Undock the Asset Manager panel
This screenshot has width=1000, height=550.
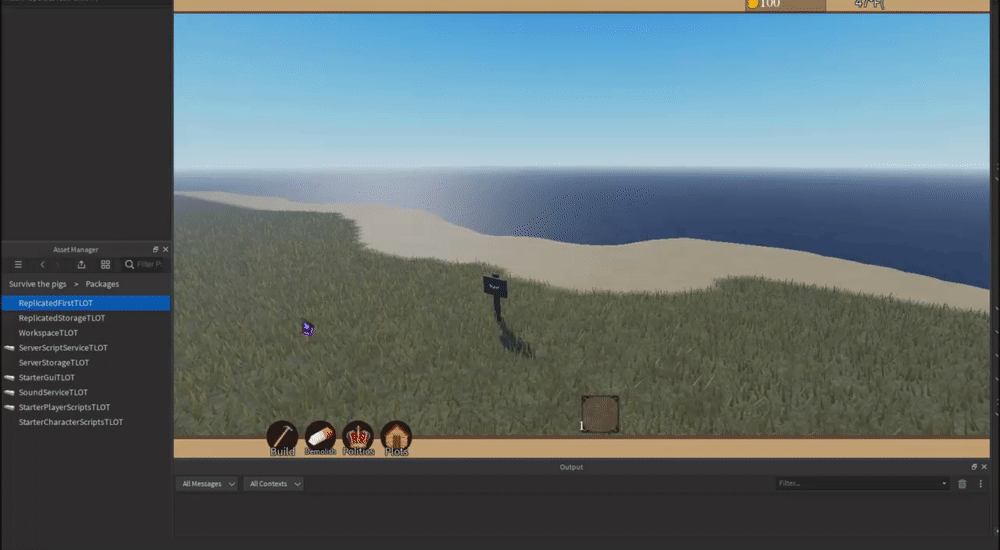pos(155,249)
